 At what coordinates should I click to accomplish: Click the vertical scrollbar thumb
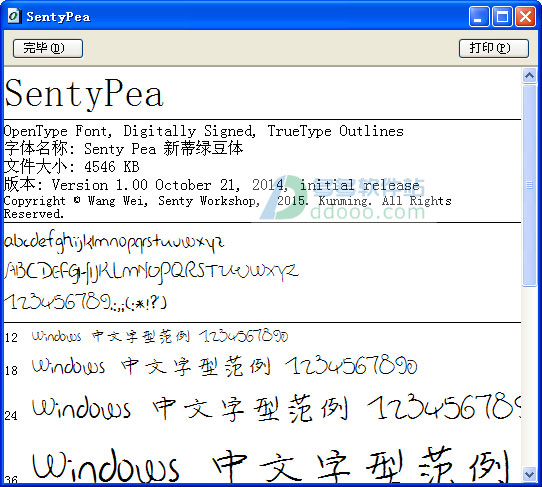529,185
